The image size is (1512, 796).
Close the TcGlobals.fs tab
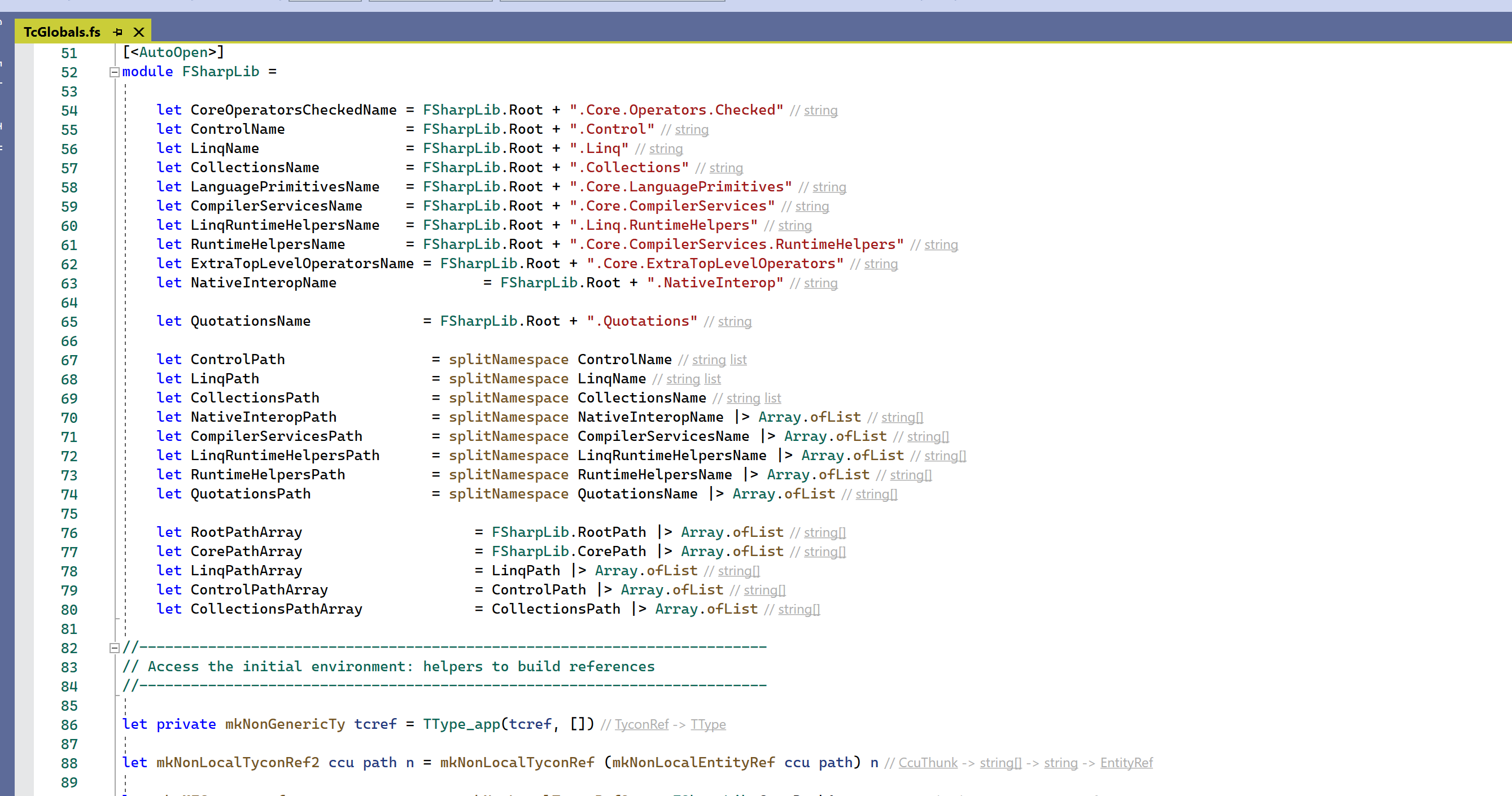138,32
